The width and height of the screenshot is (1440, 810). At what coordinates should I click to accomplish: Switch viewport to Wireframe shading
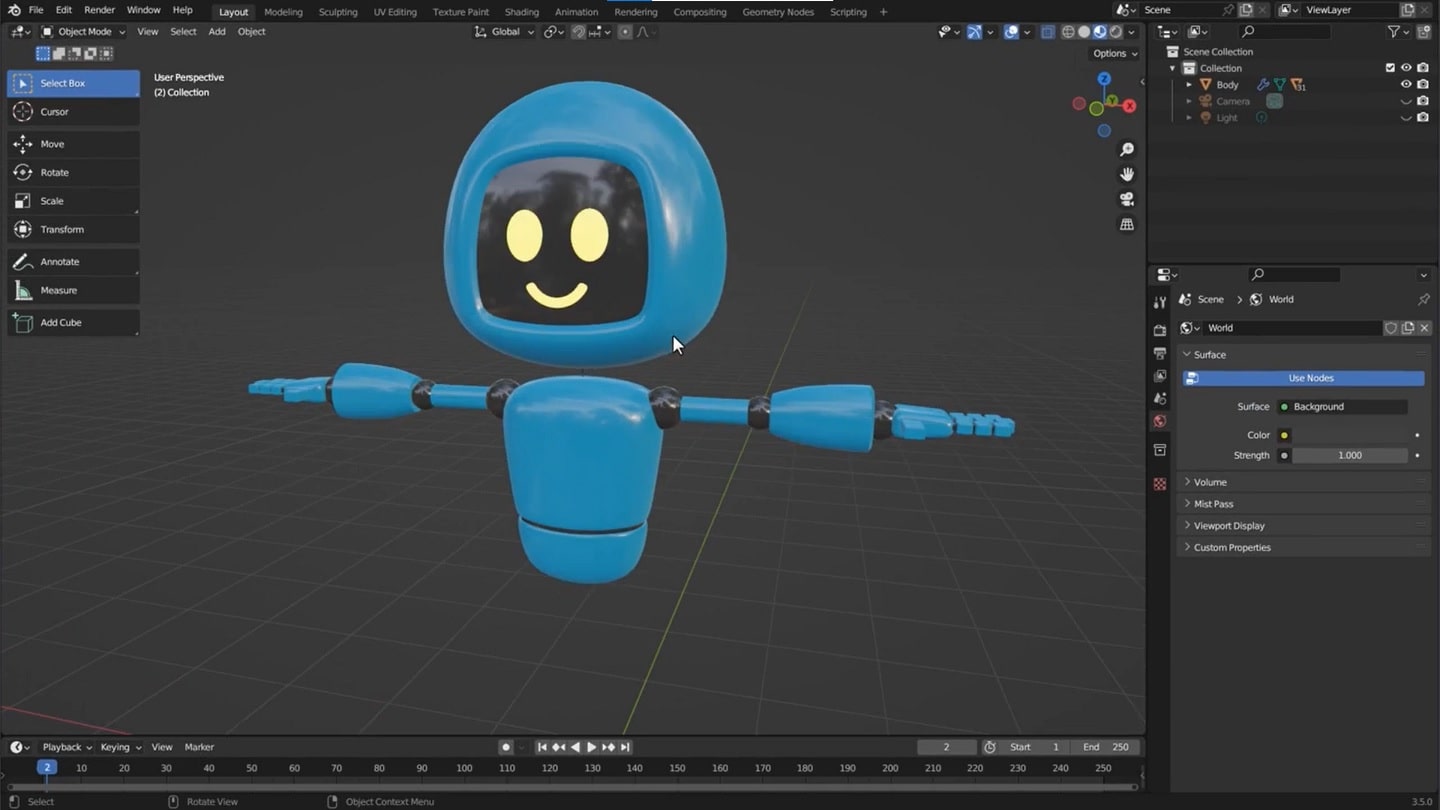pos(1068,32)
